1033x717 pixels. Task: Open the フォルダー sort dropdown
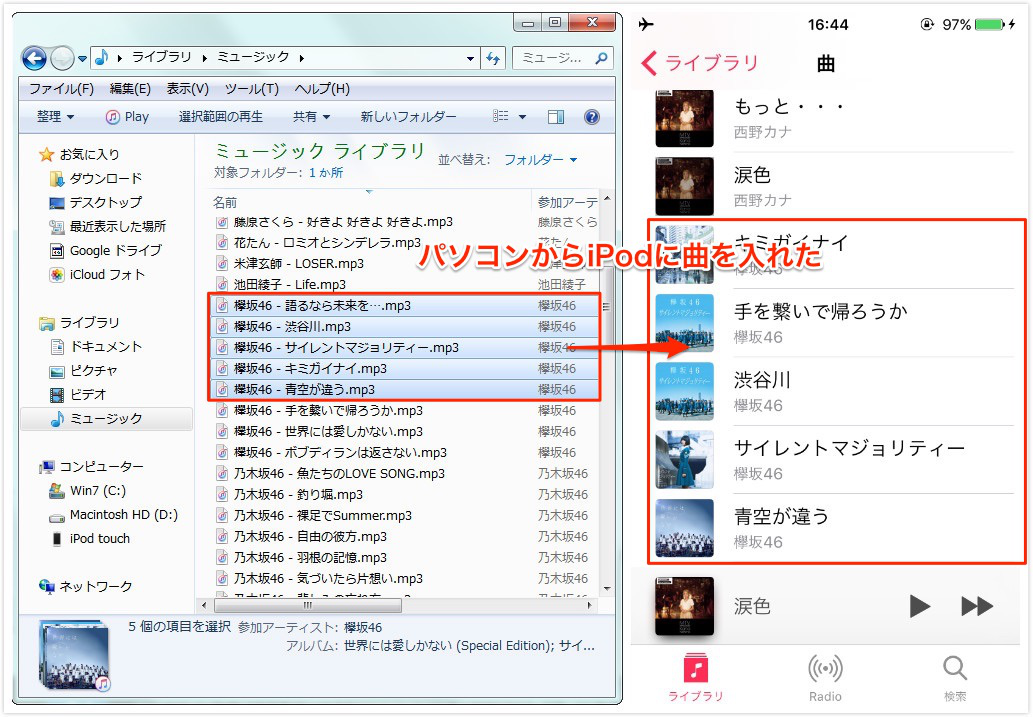540,159
